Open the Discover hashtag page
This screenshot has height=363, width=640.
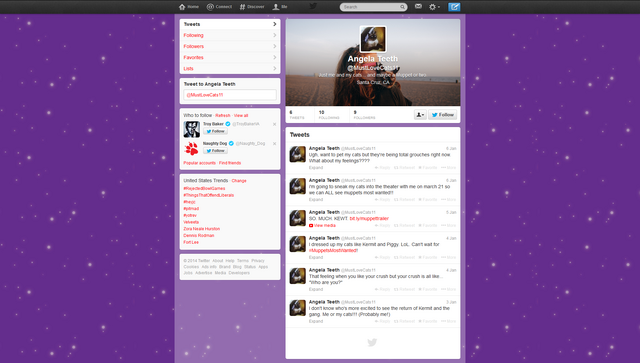252,7
